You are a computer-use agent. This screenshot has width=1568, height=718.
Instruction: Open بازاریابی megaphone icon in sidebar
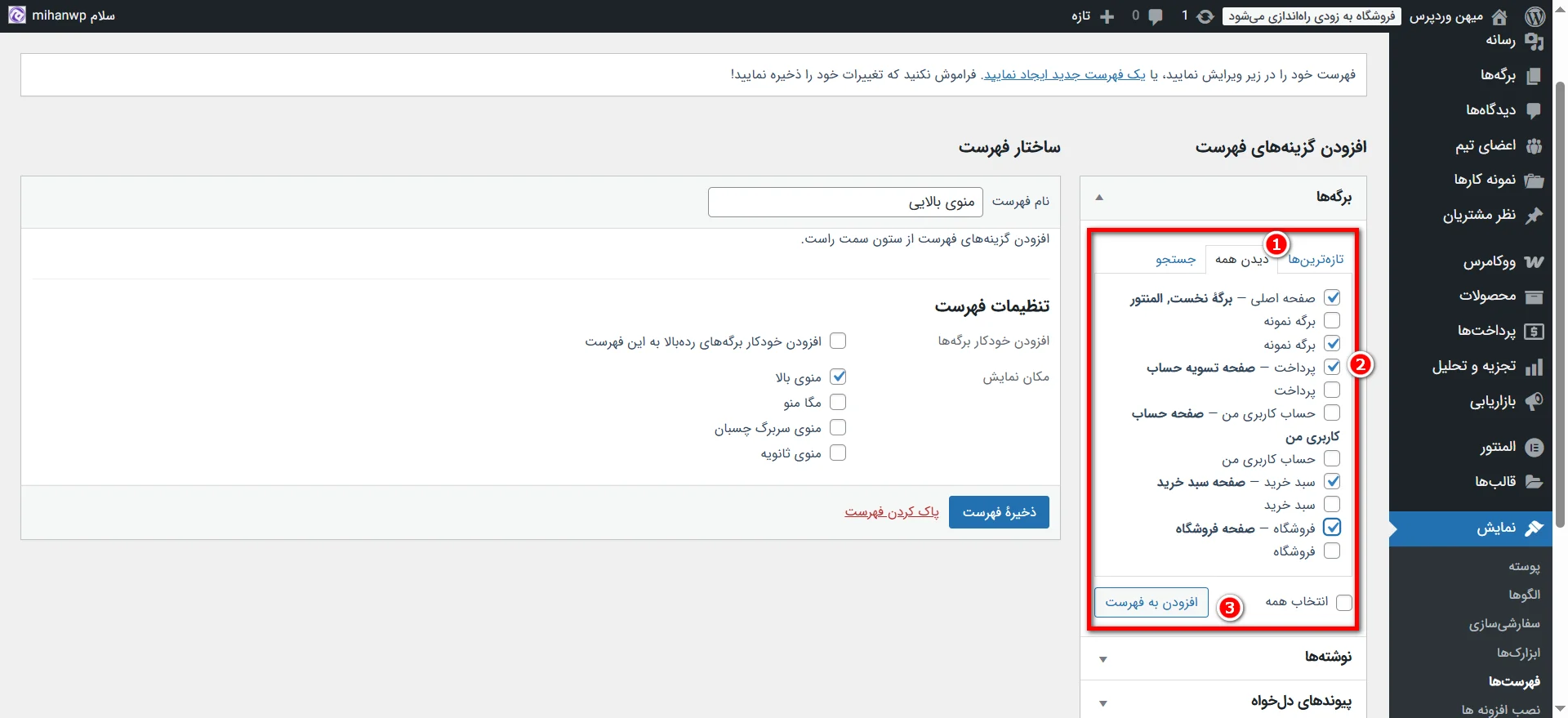[1535, 401]
